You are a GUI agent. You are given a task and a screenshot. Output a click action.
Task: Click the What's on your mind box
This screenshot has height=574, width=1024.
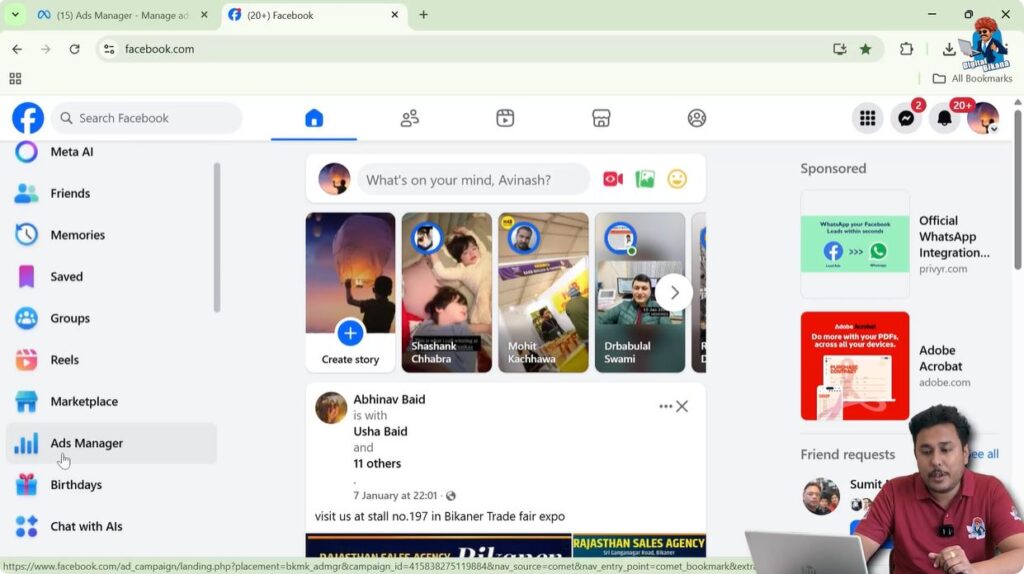point(473,180)
